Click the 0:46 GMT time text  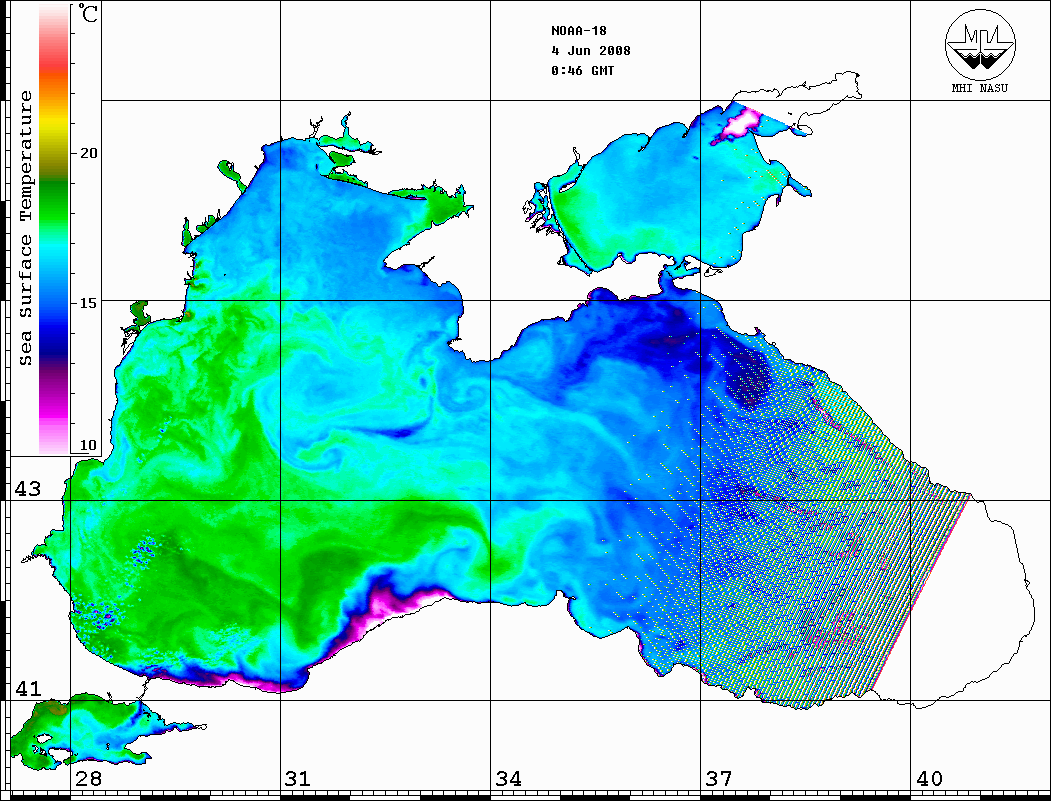(x=582, y=70)
